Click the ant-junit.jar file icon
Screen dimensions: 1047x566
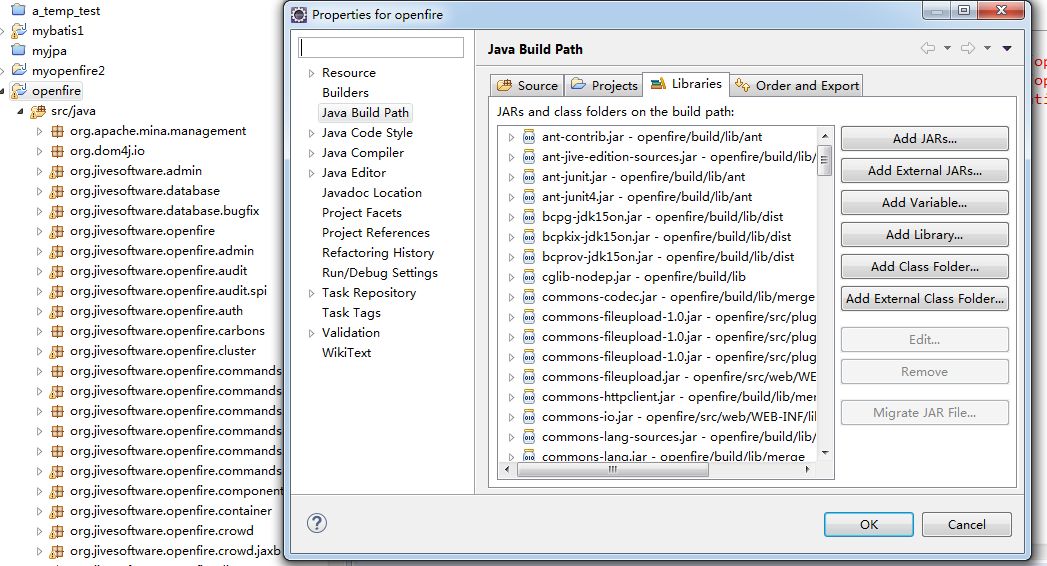pyautogui.click(x=529, y=177)
